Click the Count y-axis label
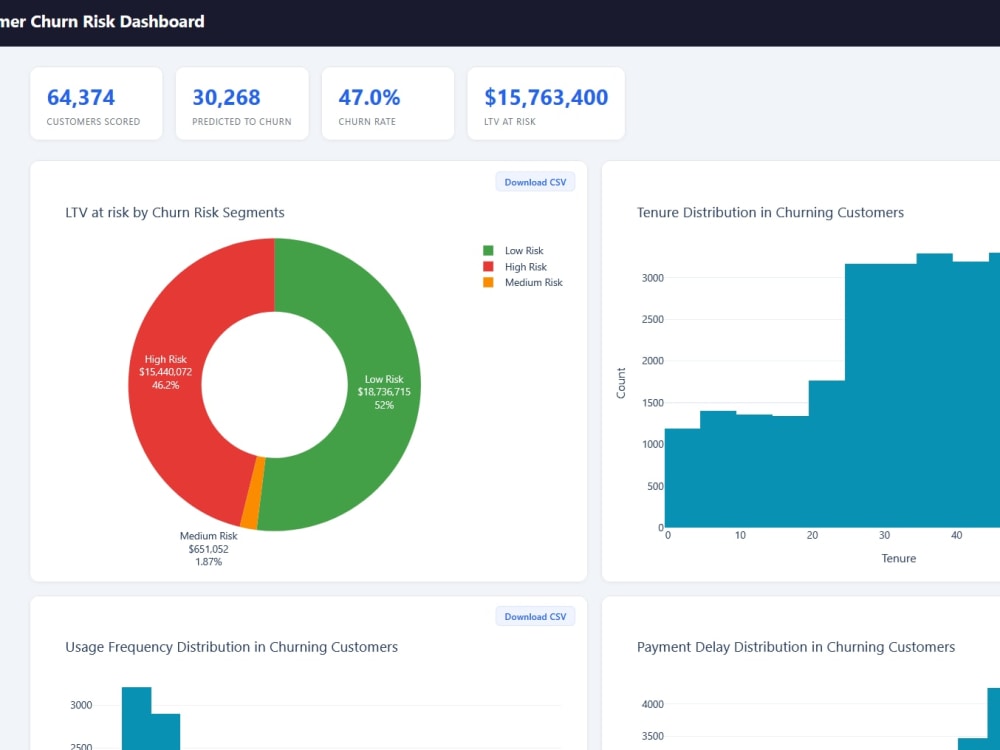The height and width of the screenshot is (750, 1000). pos(621,383)
